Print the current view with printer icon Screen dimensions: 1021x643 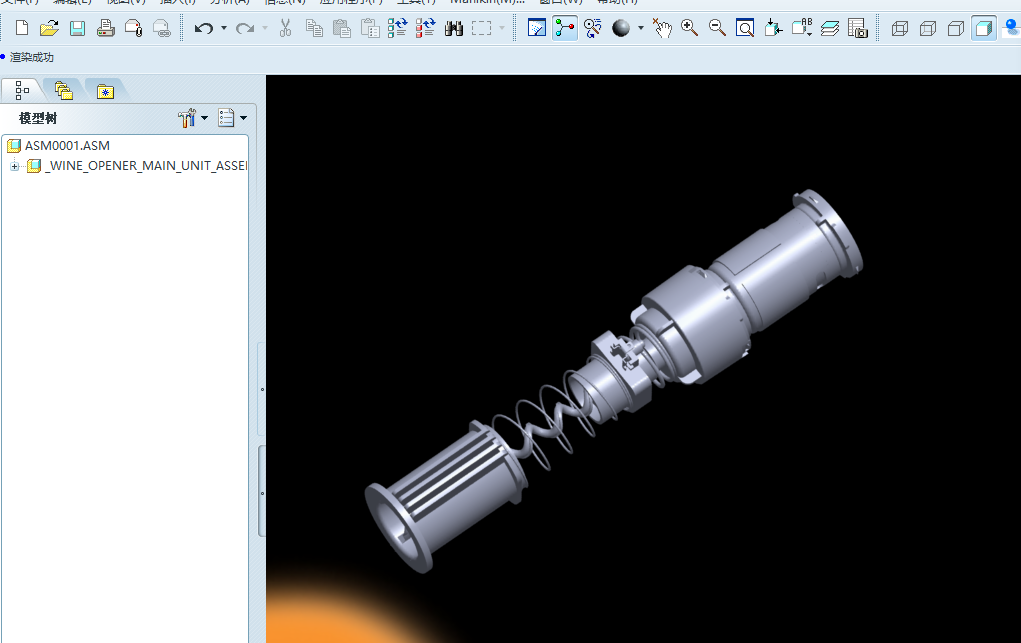pos(105,28)
